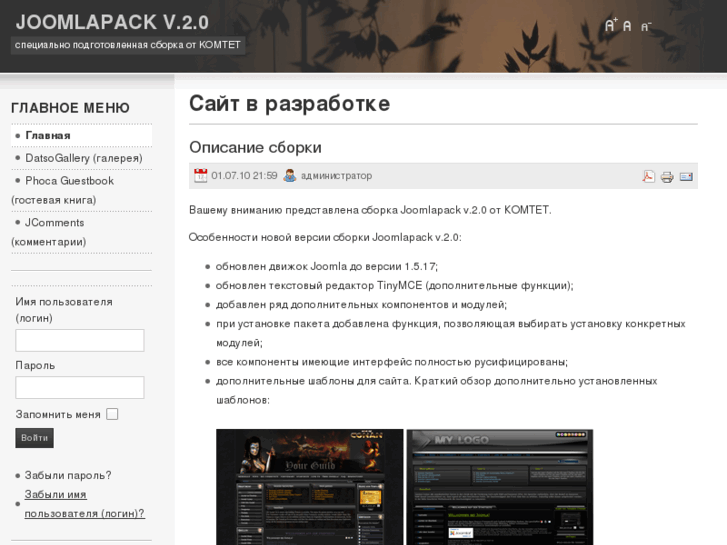Go to Phoca Guestbook (гостевая книга)
Image resolution: width=727 pixels, height=545 pixels.
63,190
